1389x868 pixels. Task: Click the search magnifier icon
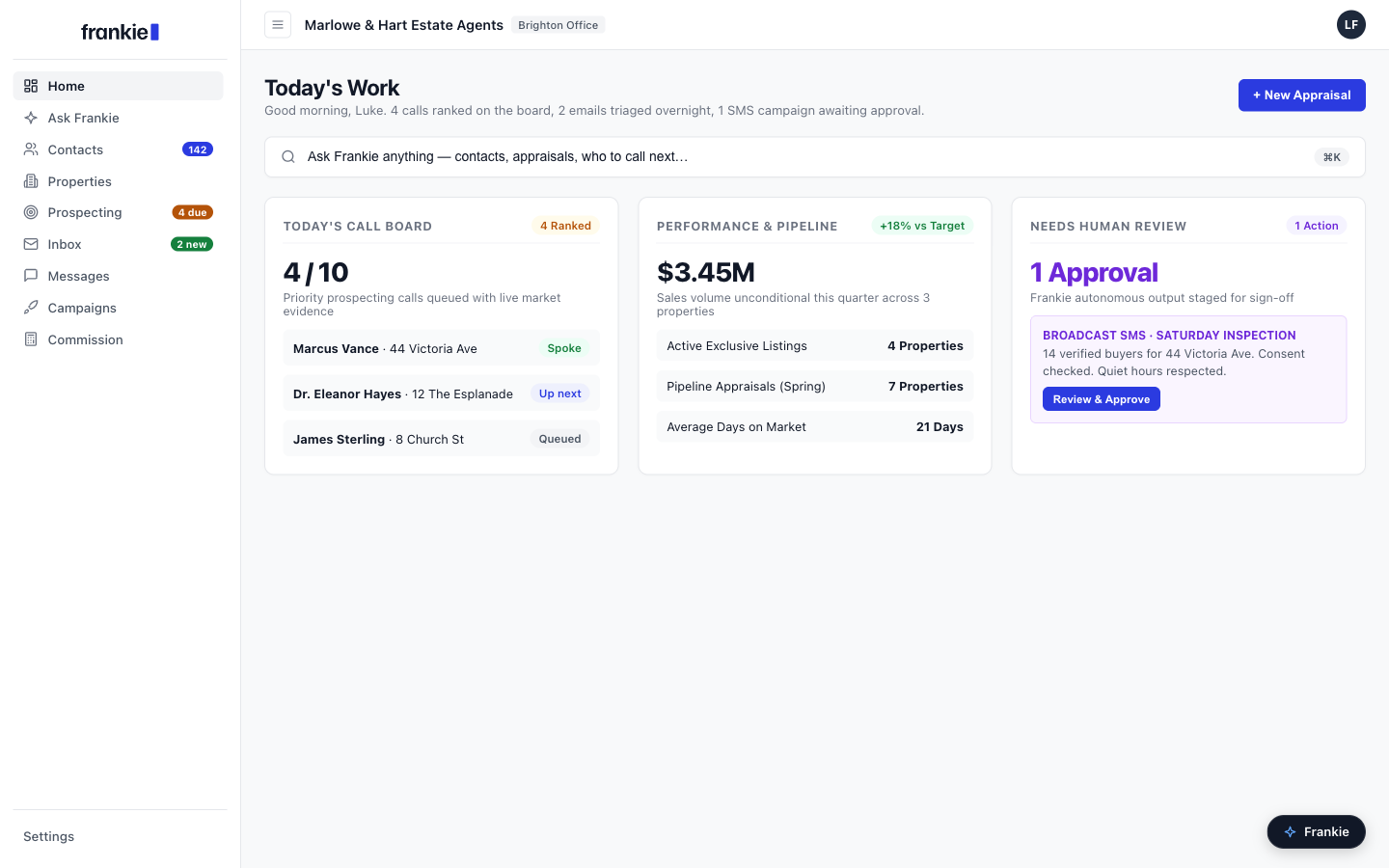(x=288, y=157)
